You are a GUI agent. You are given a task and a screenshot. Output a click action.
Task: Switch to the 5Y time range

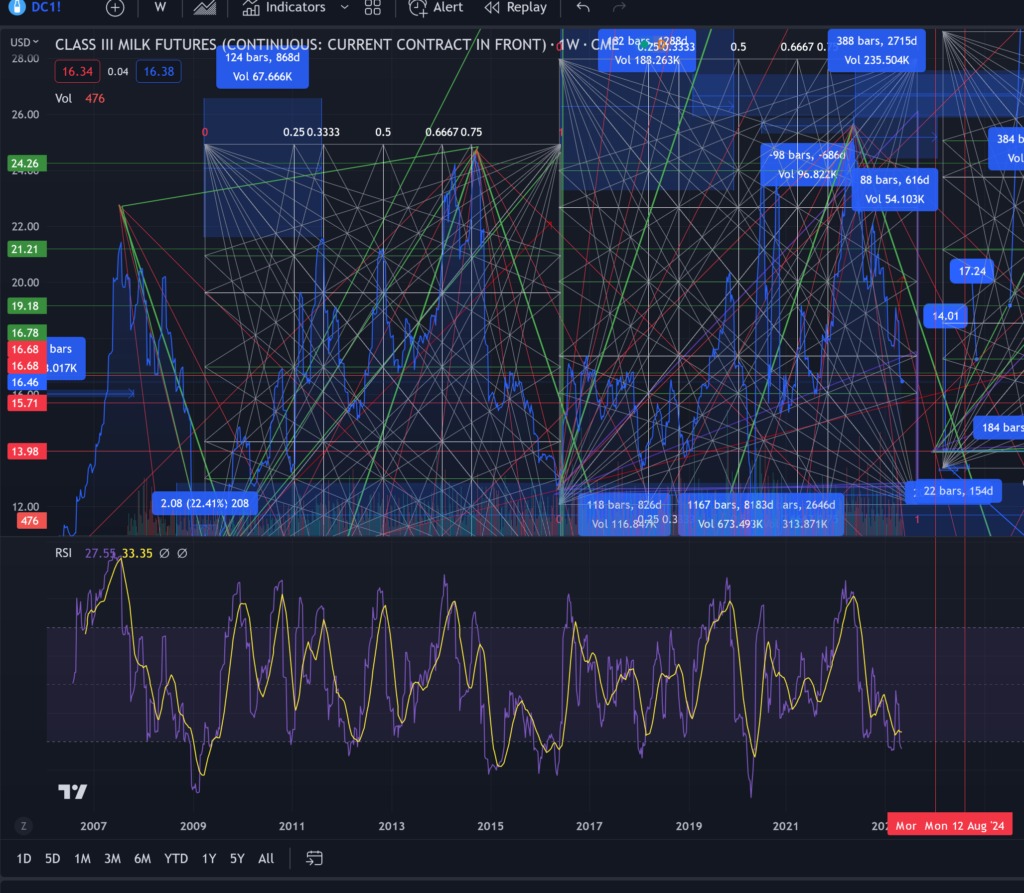(x=237, y=858)
